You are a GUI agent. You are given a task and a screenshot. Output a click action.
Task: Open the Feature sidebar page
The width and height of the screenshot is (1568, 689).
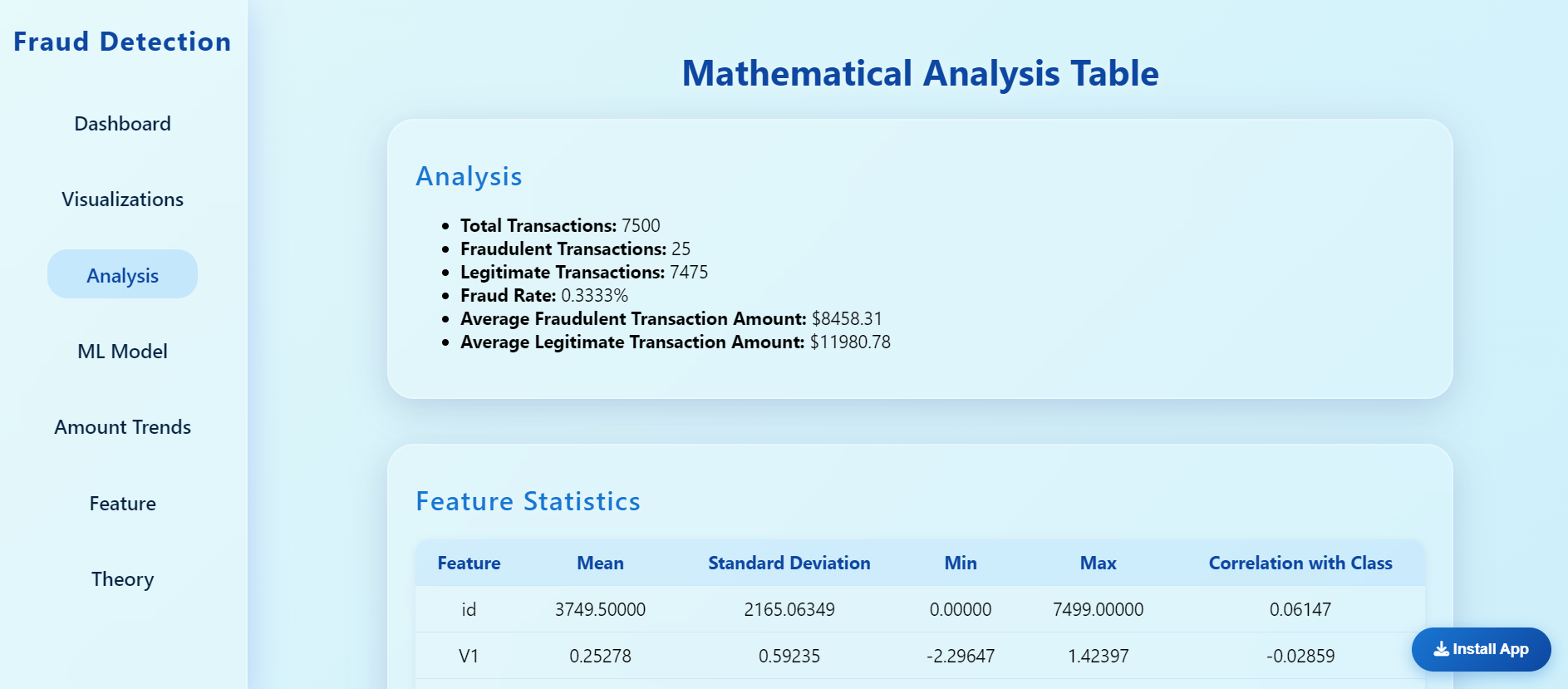pos(122,504)
